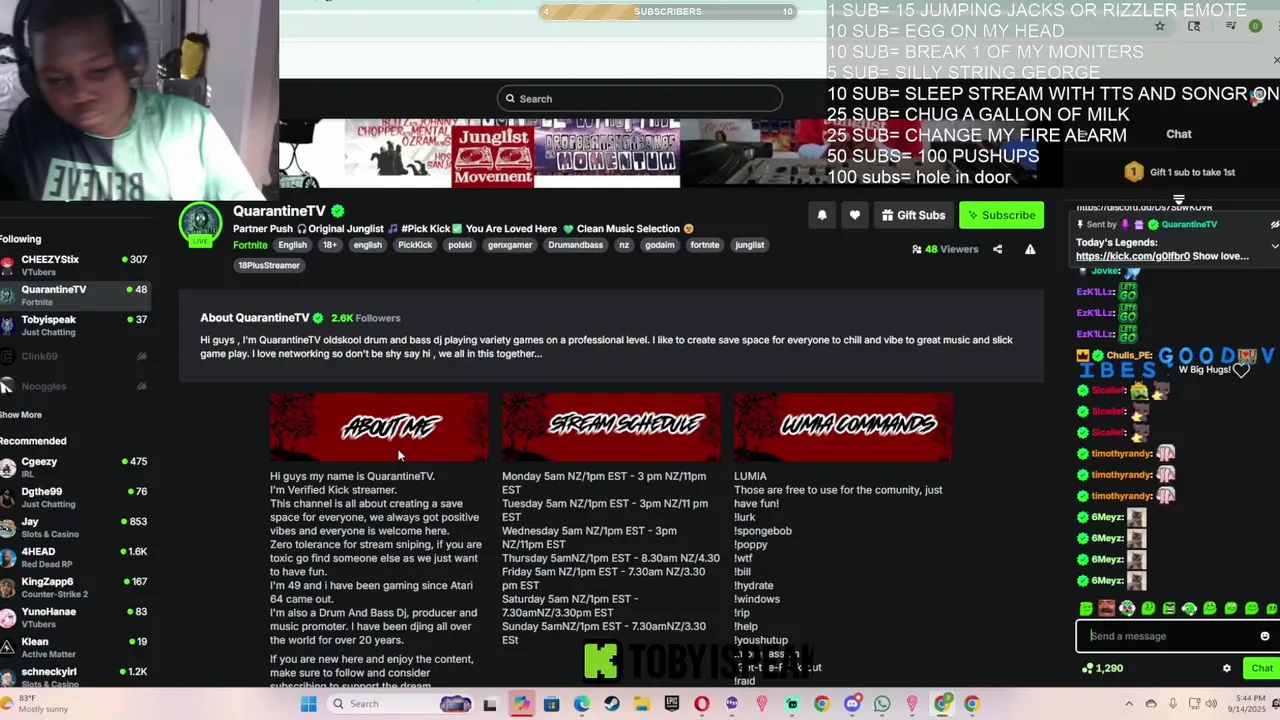Viewport: 1280px width, 720px height.
Task: Click the weather widget on taskbar
Action: [34, 703]
